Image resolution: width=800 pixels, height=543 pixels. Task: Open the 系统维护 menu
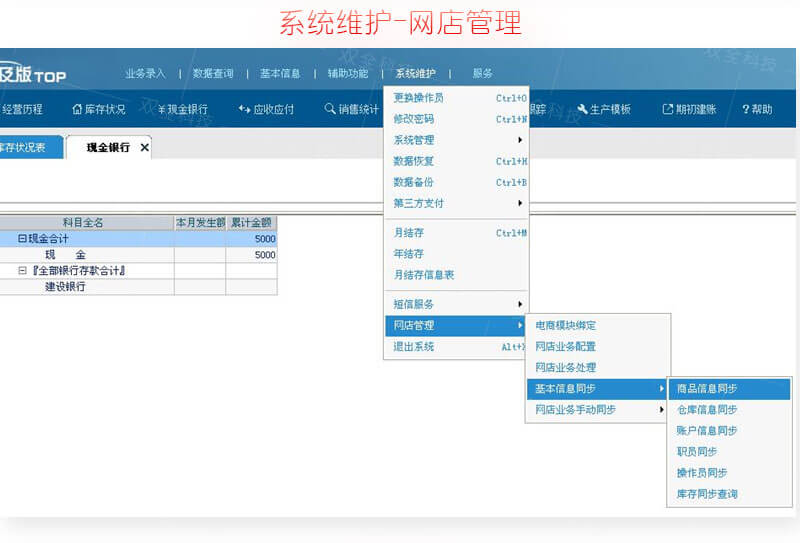415,73
